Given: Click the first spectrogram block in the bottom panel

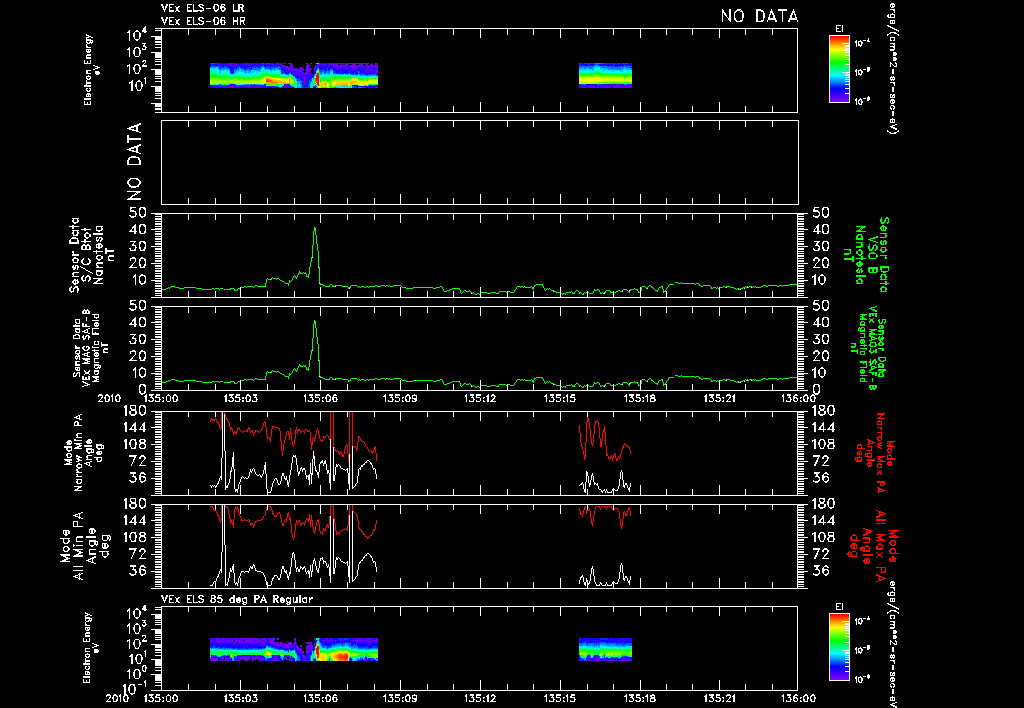Looking at the screenshot, I should point(294,649).
